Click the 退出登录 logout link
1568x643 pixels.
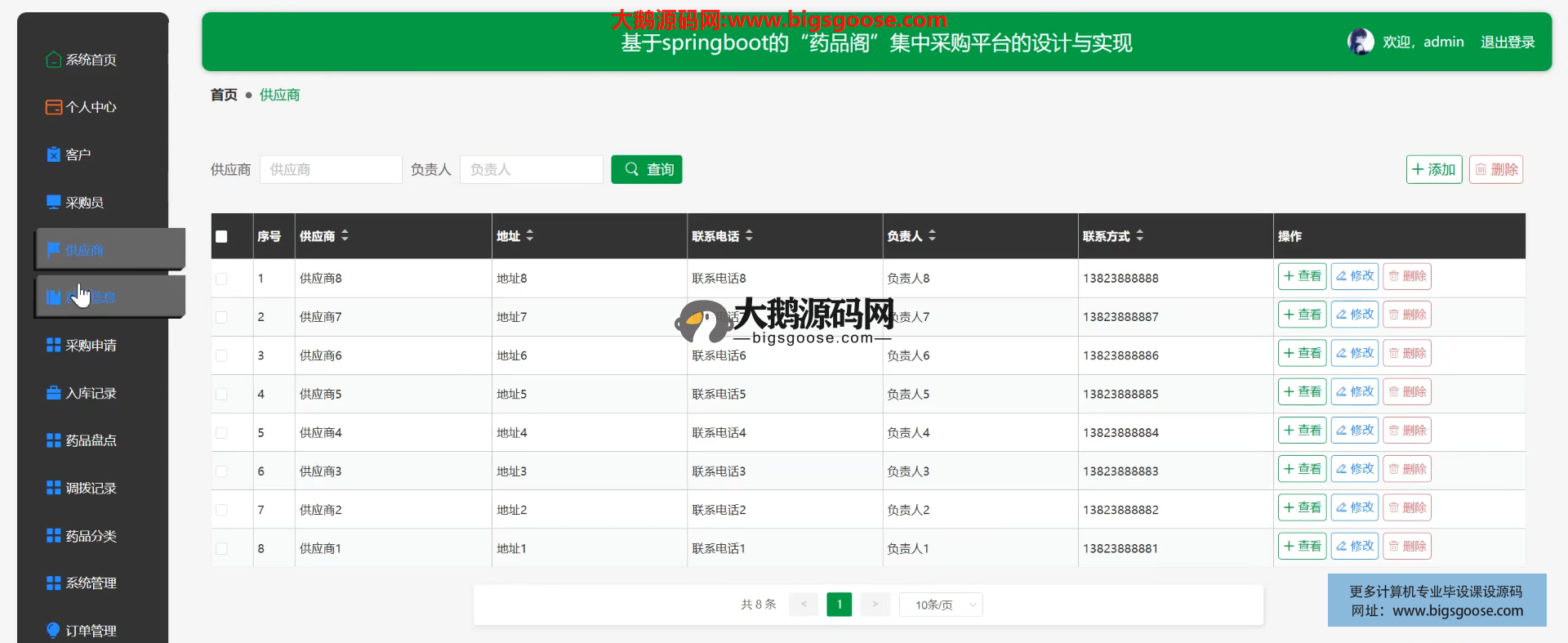tap(1508, 42)
